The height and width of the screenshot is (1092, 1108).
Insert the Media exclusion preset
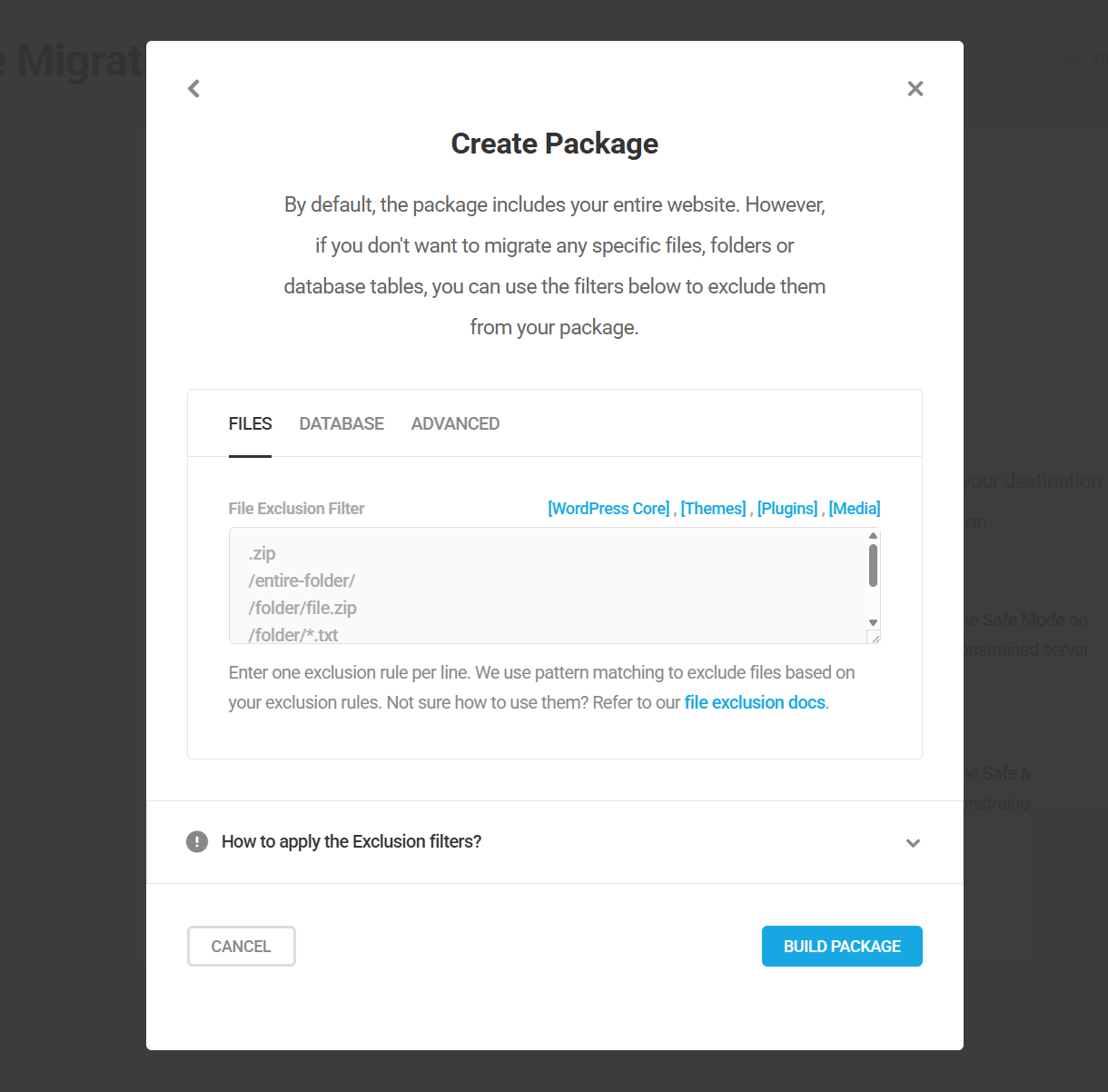854,508
